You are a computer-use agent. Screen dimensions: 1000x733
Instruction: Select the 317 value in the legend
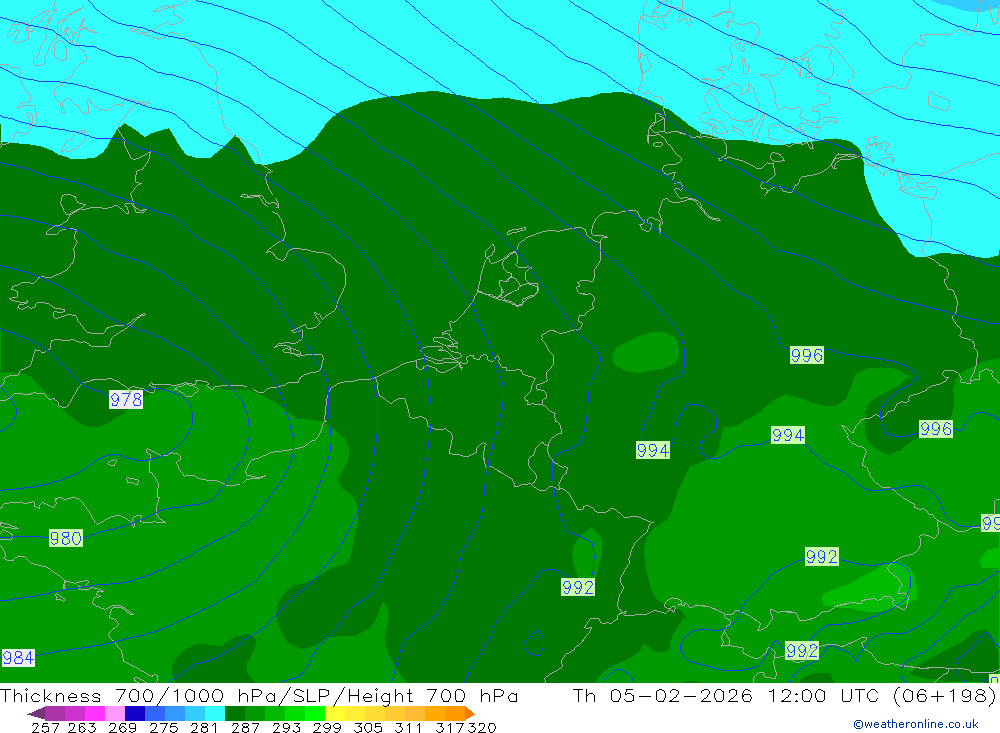pos(450,728)
